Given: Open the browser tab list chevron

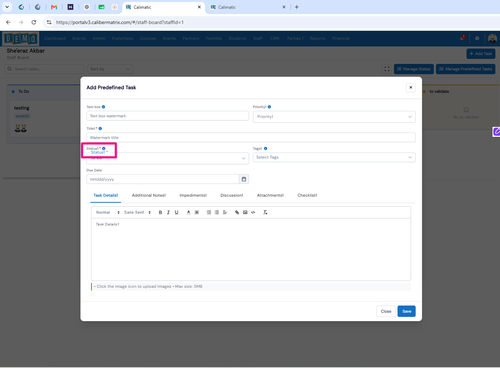Looking at the screenshot, I should [7, 7].
